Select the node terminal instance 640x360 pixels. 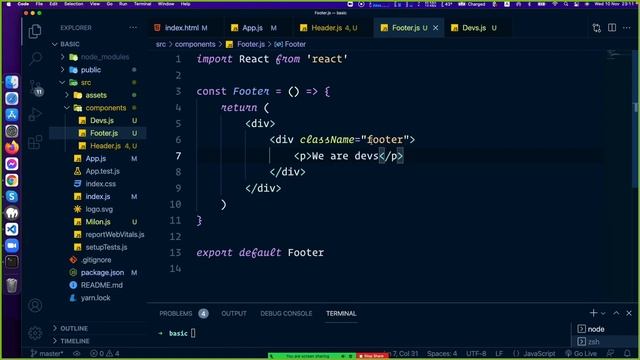pyautogui.click(x=604, y=329)
